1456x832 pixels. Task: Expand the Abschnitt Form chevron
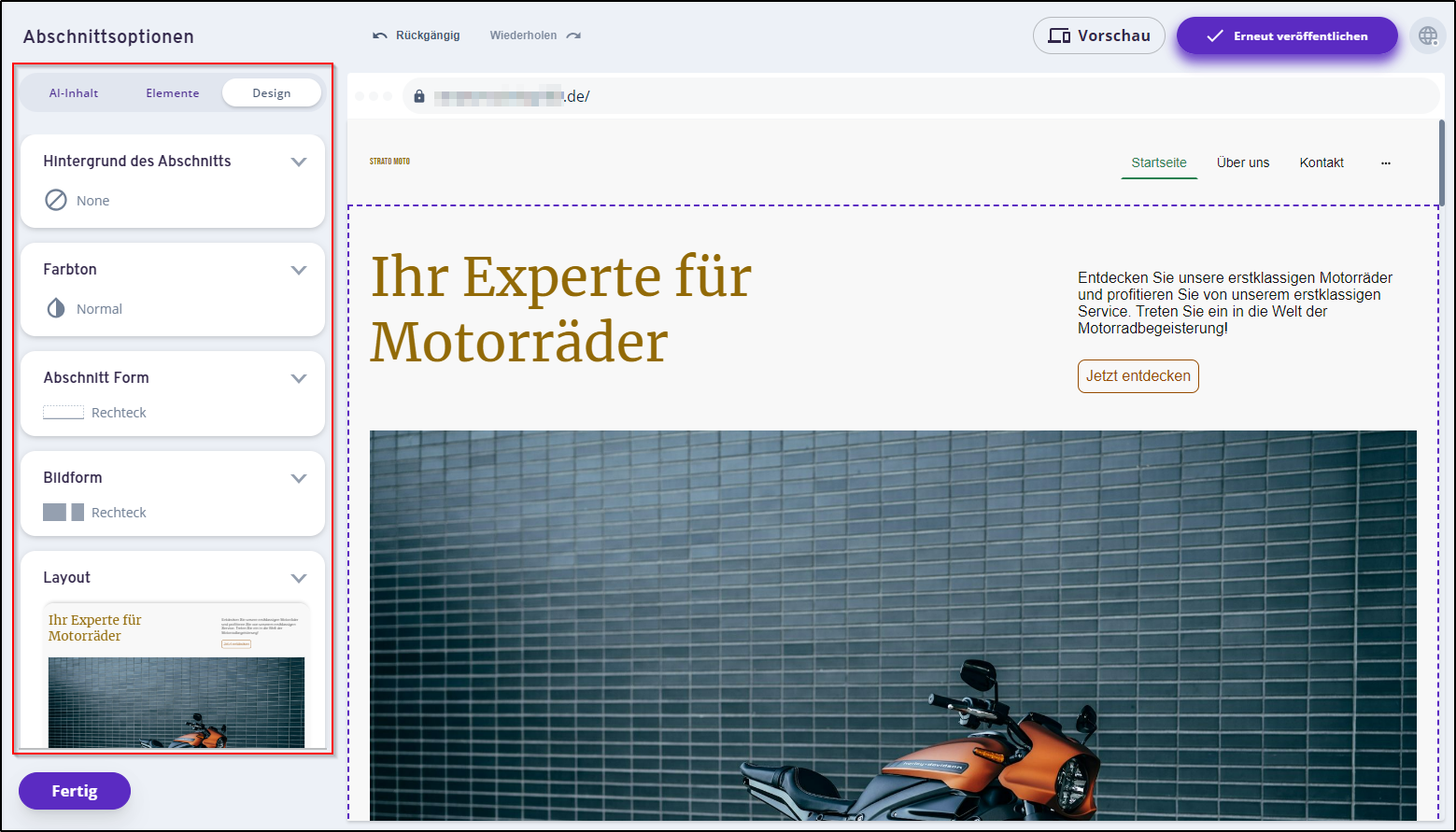point(299,378)
